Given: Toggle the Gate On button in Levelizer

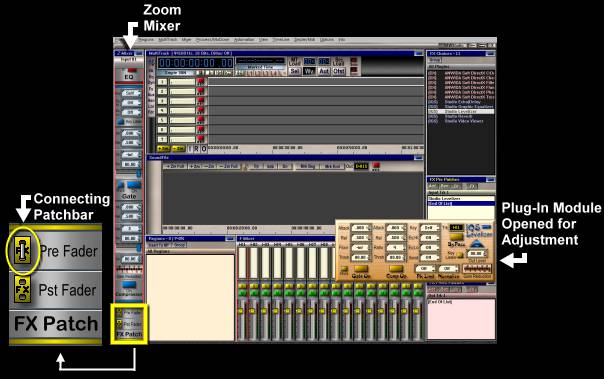Looking at the screenshot, I should (x=361, y=268).
